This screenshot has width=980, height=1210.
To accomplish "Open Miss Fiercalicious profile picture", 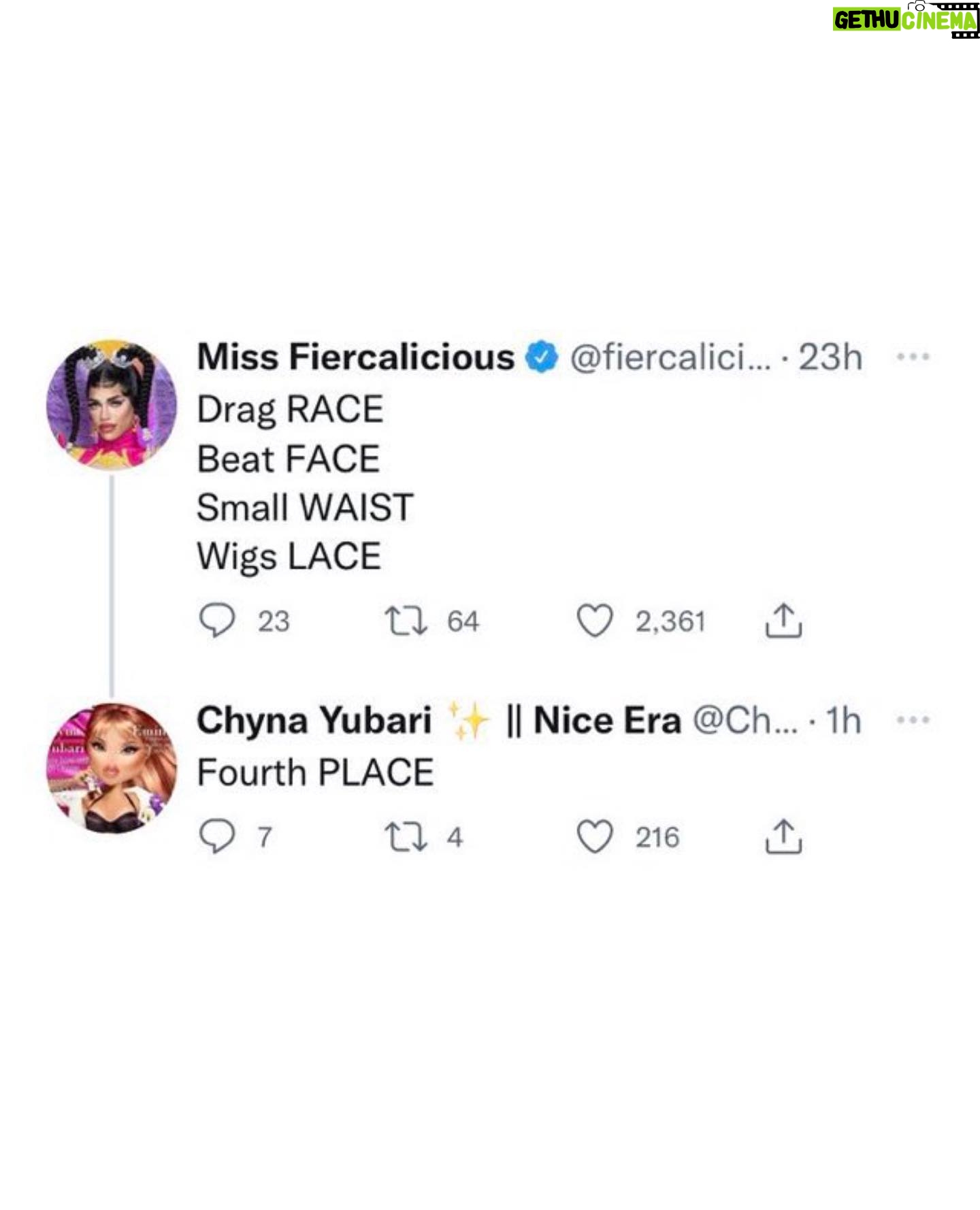I will [x=112, y=405].
